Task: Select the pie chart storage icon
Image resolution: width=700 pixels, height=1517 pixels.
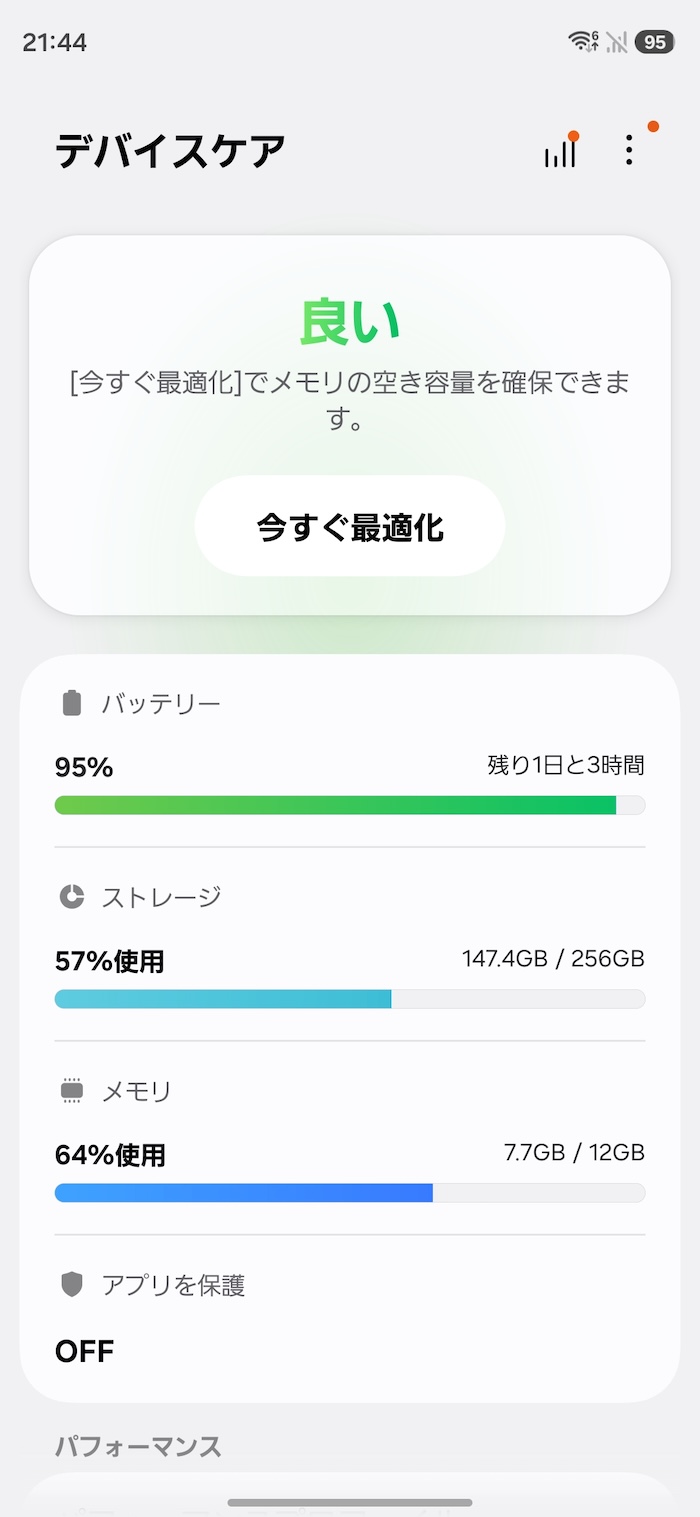Action: coord(70,896)
